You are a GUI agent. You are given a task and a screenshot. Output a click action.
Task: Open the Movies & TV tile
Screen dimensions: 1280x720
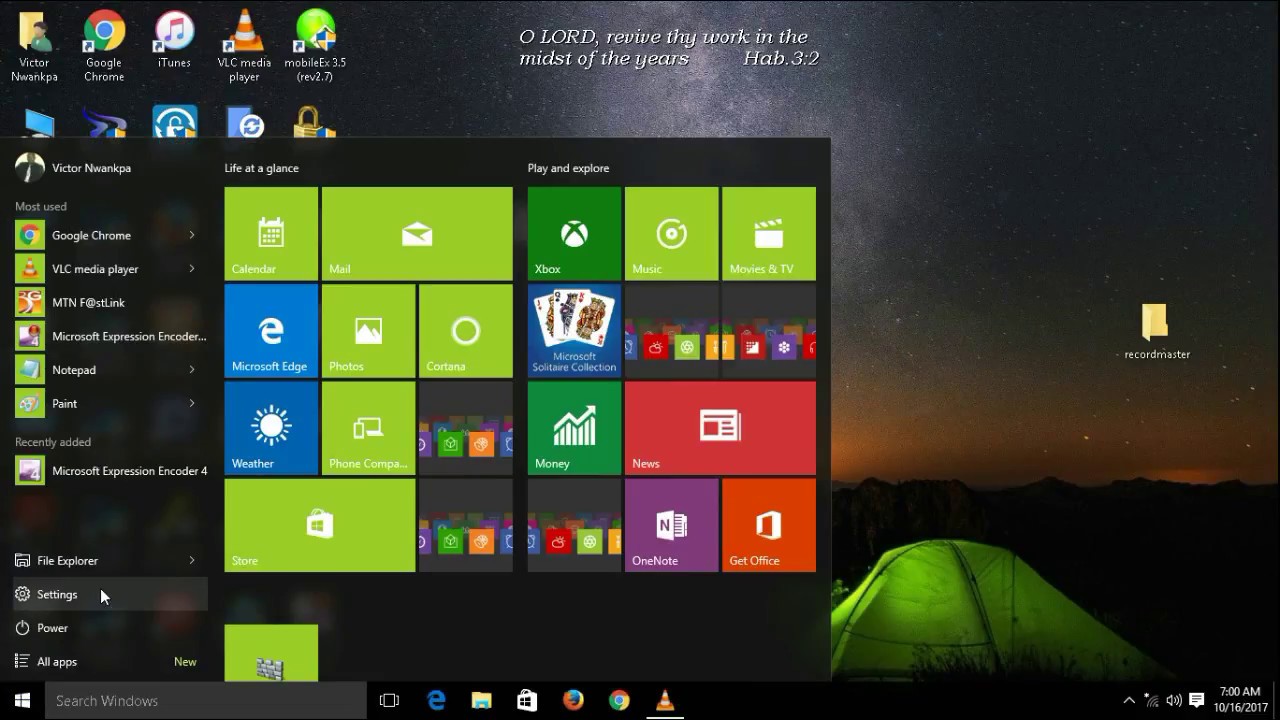click(768, 233)
